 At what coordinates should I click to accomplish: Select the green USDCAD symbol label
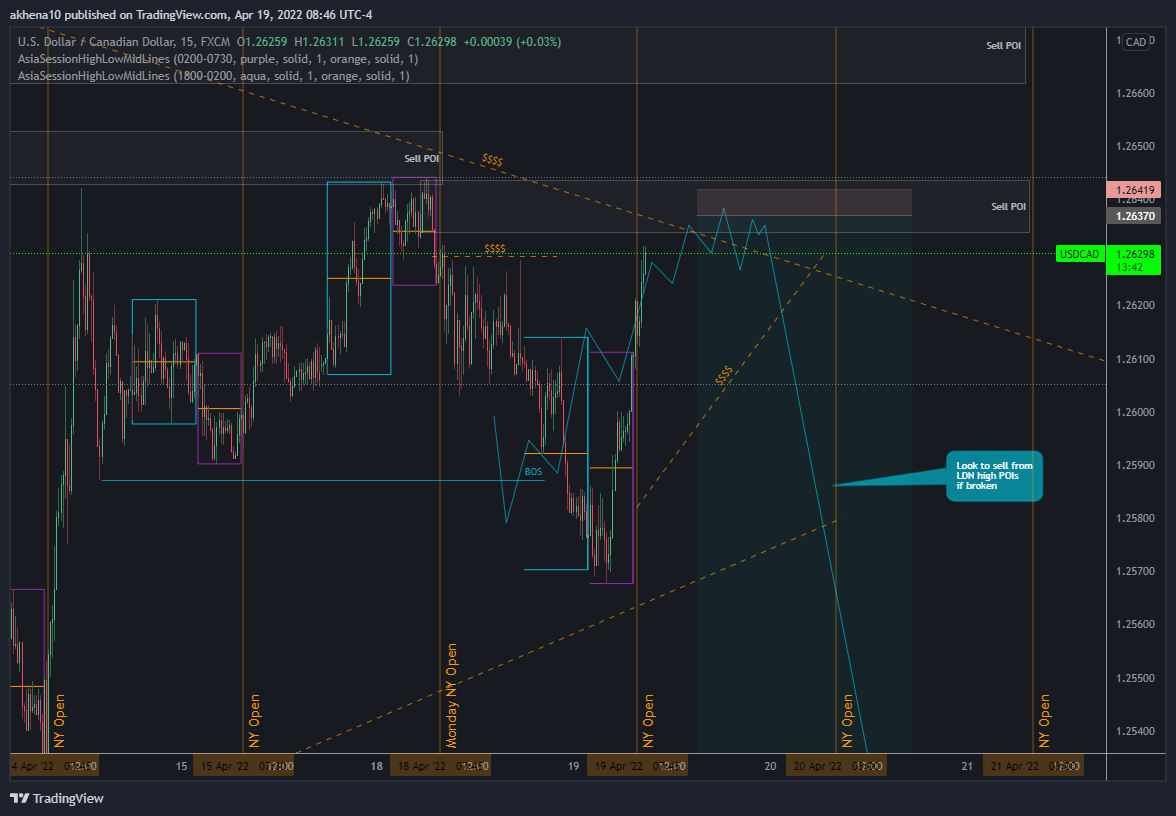(1079, 254)
